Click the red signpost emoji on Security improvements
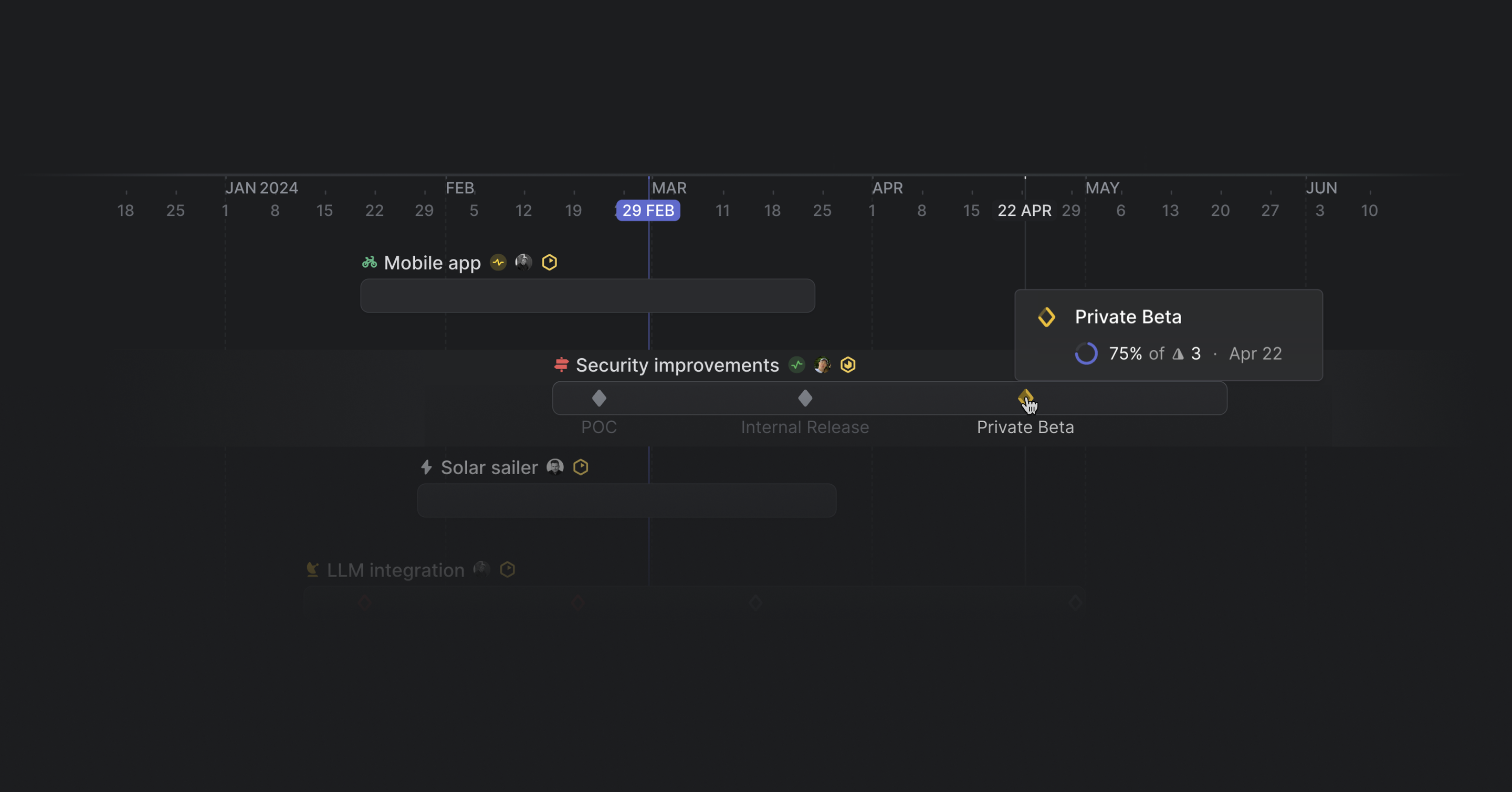The width and height of the screenshot is (1512, 792). coord(562,364)
